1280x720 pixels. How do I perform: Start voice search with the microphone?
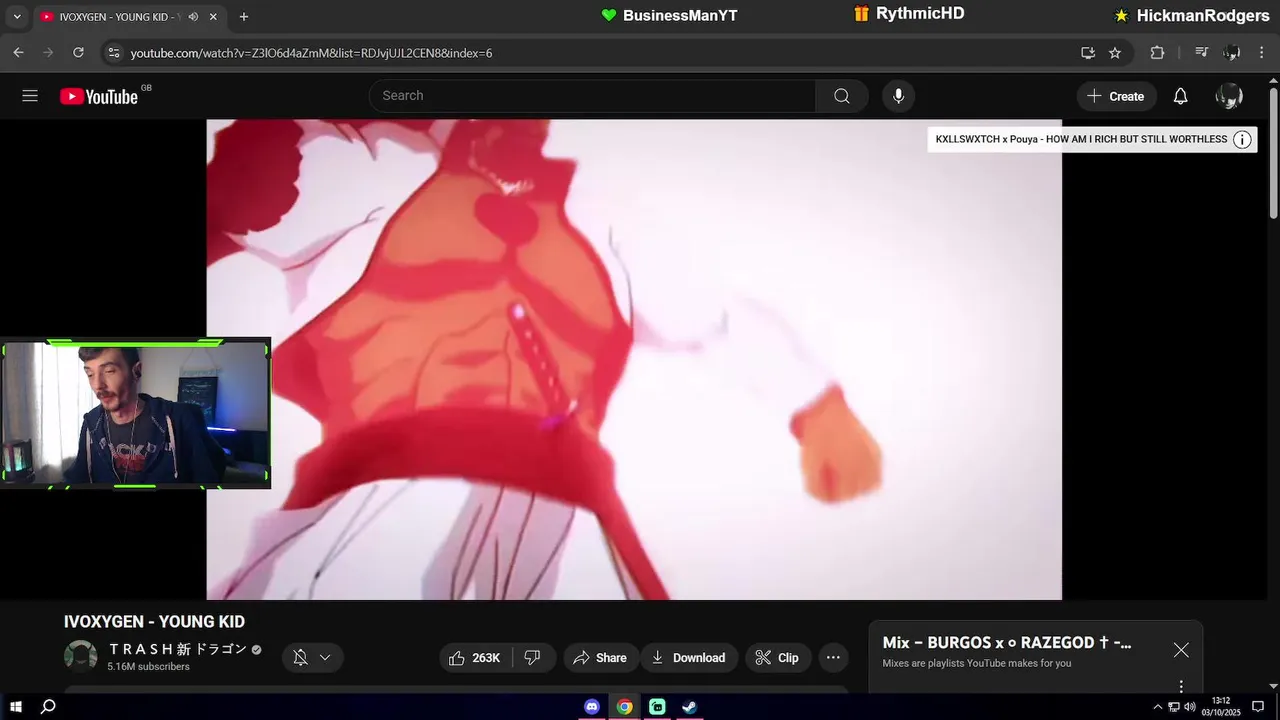pos(898,96)
